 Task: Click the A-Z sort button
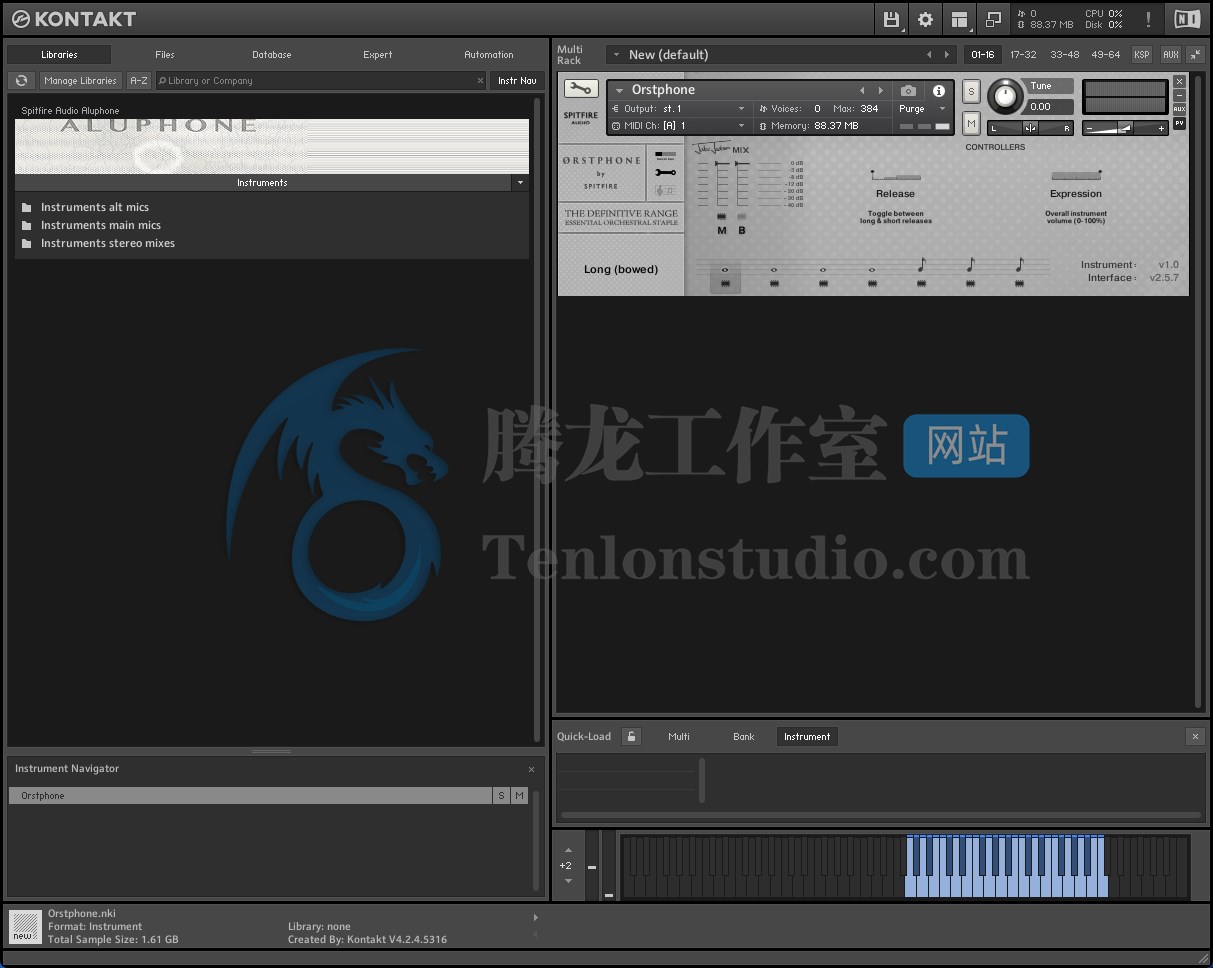[139, 81]
